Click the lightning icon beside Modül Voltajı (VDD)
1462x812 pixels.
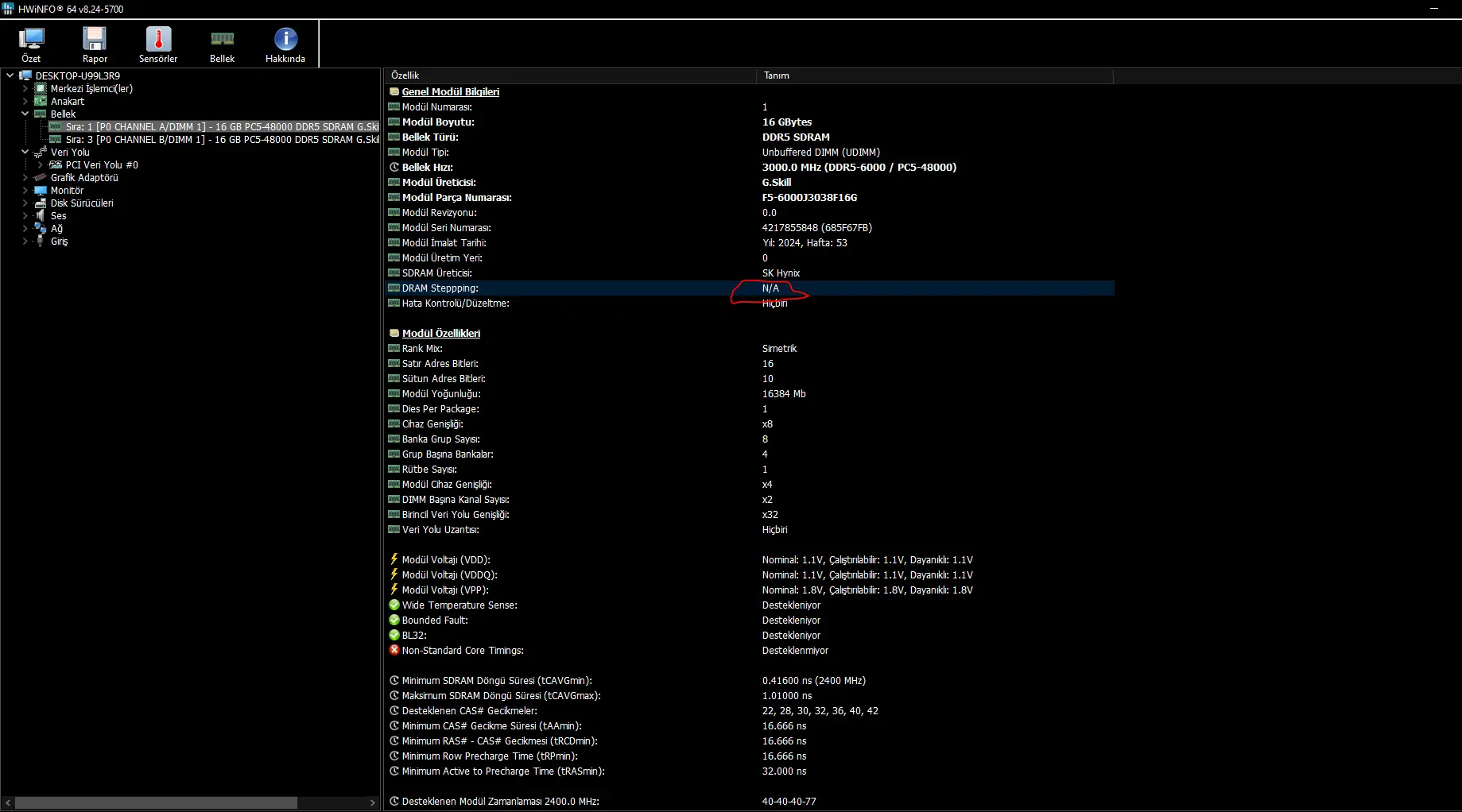point(394,559)
